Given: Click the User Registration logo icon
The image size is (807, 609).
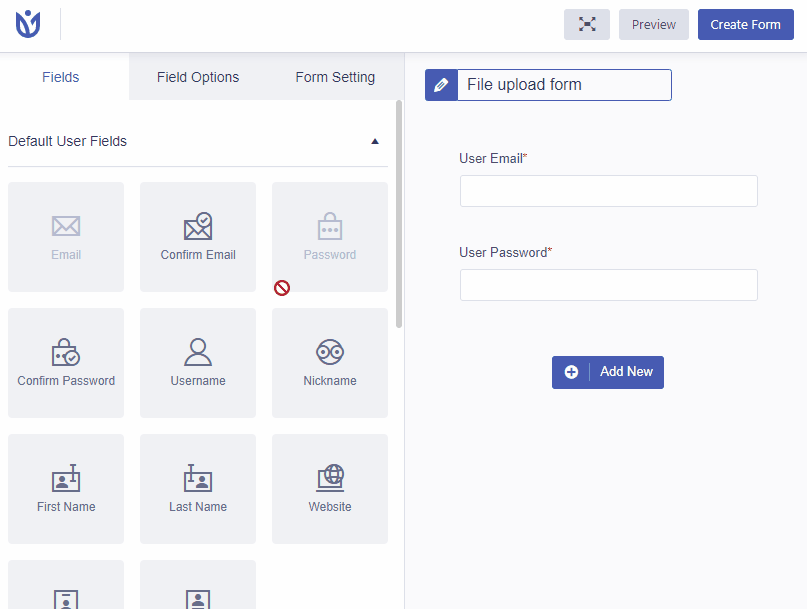Looking at the screenshot, I should [x=28, y=24].
